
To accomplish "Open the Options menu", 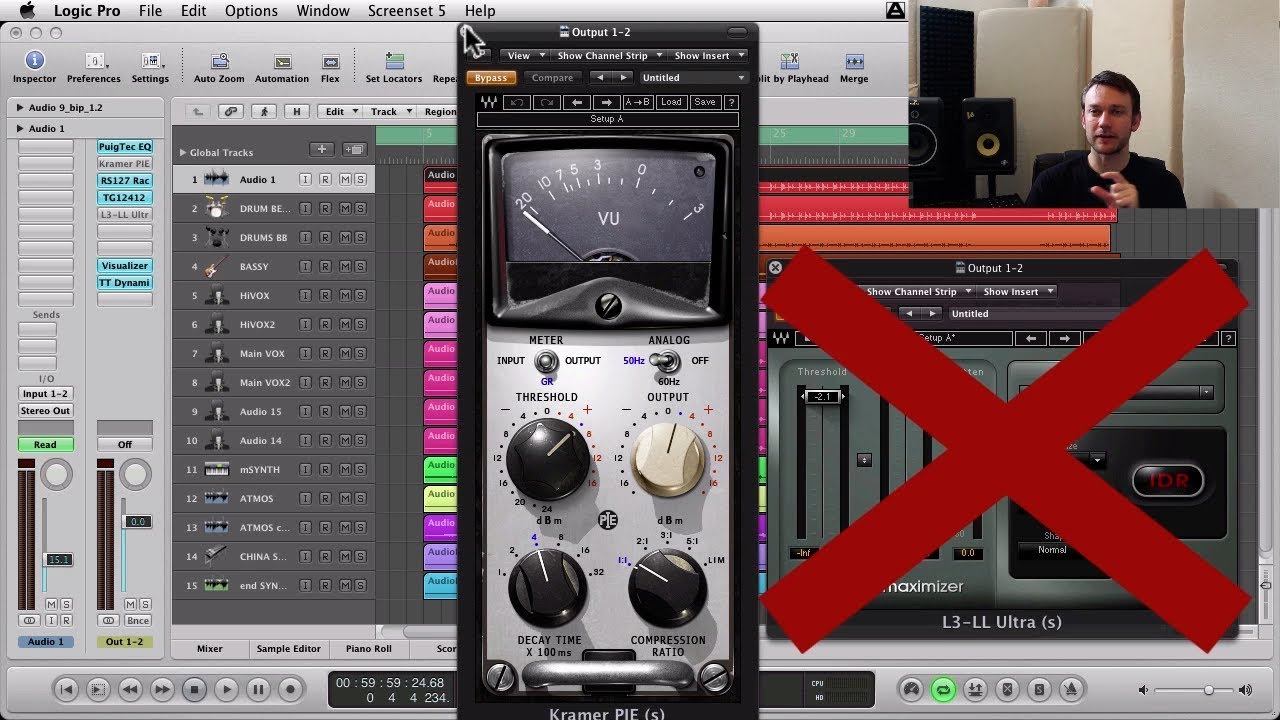I will (251, 11).
